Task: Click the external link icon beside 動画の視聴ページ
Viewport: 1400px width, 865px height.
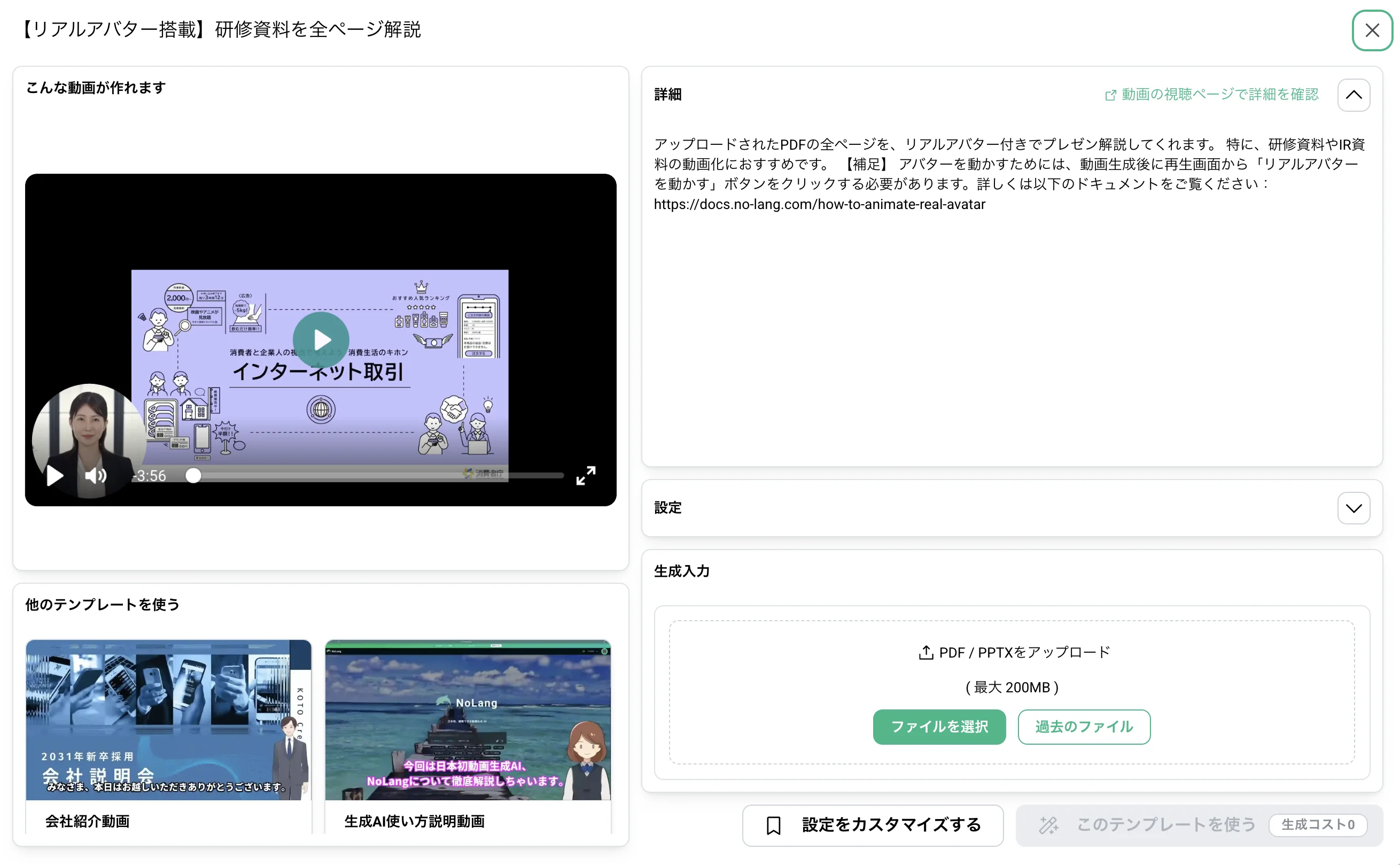Action: click(x=1110, y=95)
